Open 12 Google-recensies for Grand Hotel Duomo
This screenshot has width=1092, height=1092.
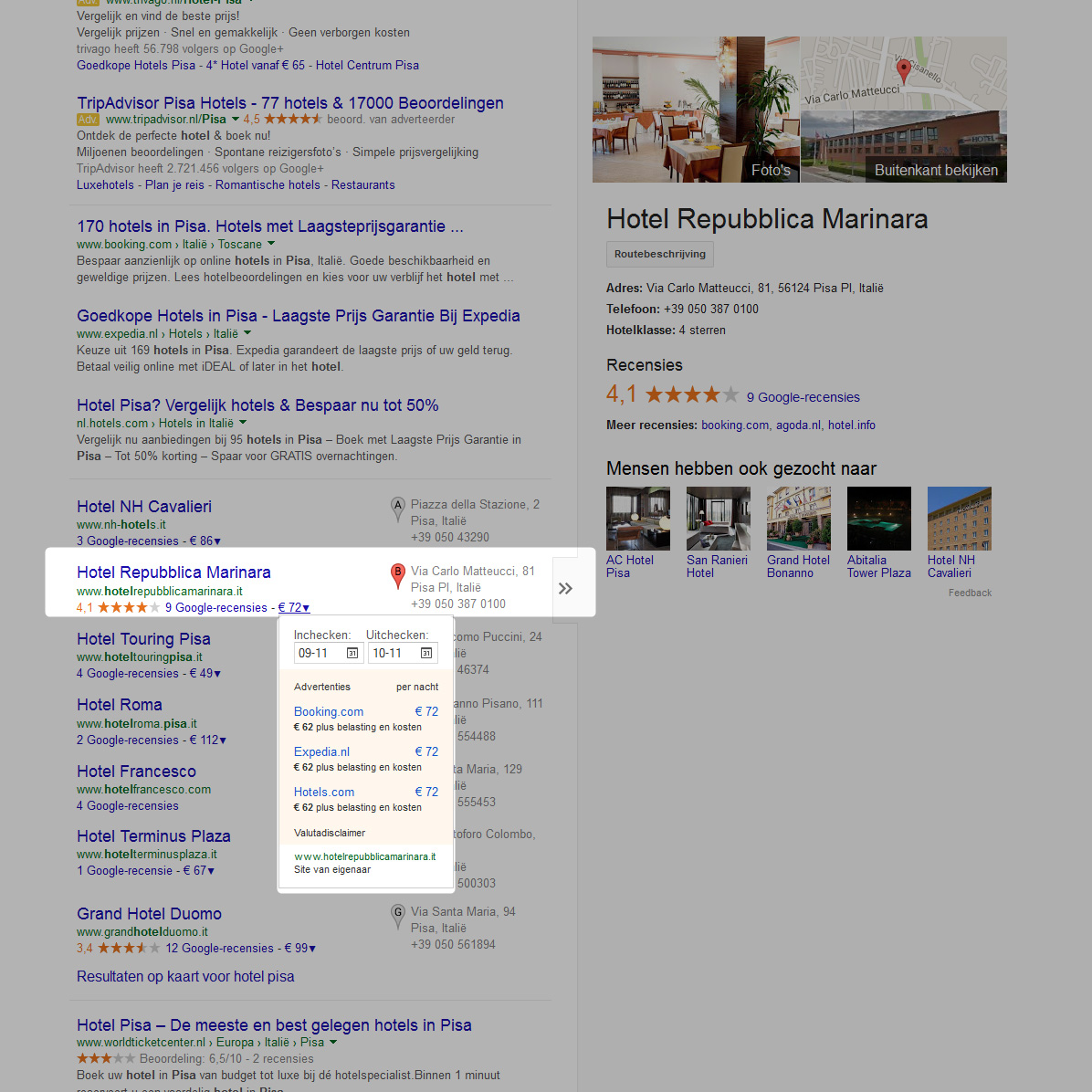coord(219,948)
